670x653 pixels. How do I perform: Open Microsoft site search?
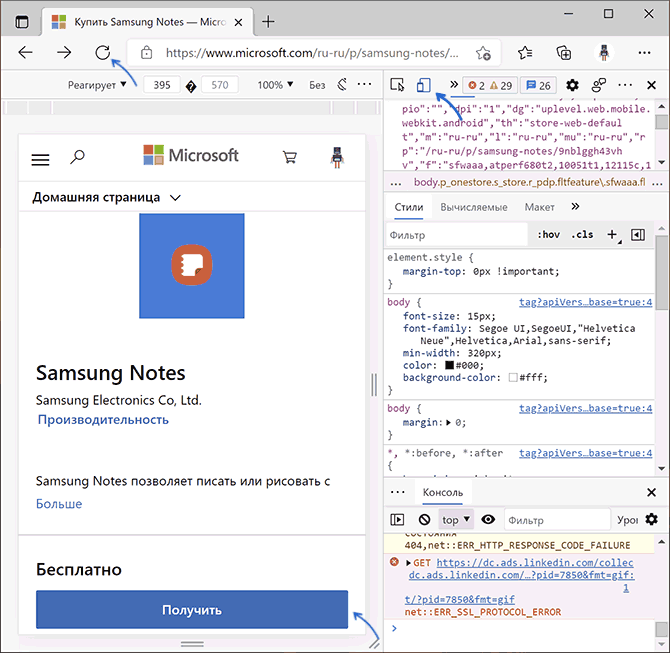coord(77,157)
